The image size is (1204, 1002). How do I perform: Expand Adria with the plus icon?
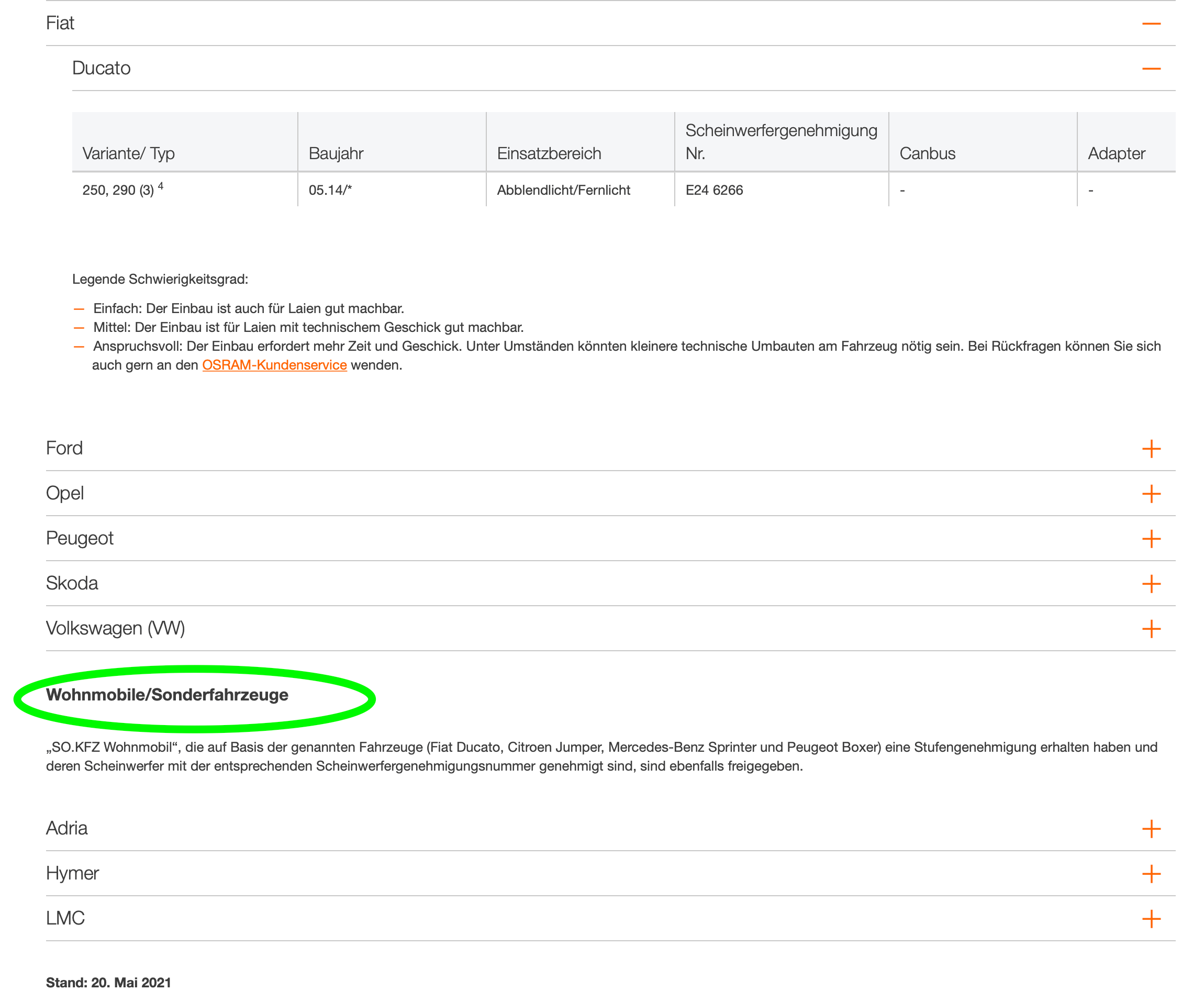[1151, 829]
